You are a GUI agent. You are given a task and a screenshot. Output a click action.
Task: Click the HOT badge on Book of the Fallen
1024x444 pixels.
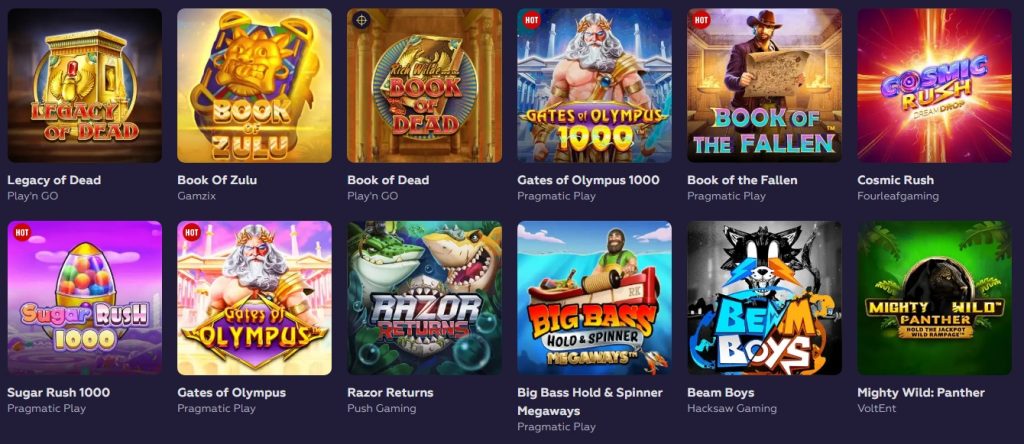click(x=701, y=20)
